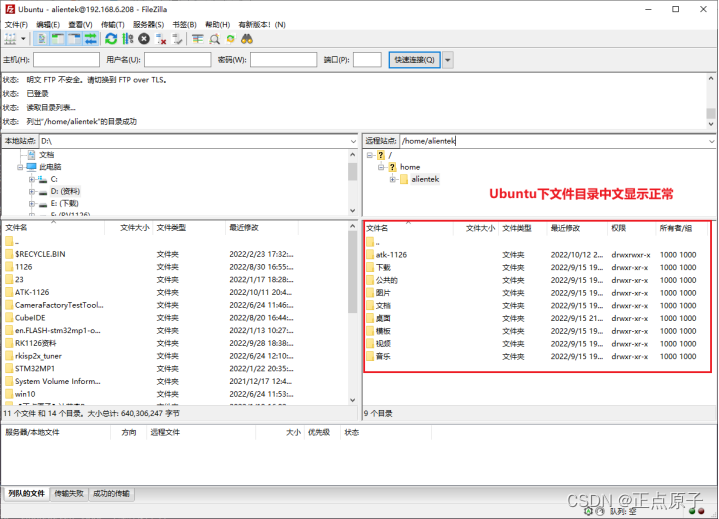Focus the 主机(H) host field
The height and width of the screenshot is (519, 719).
coord(66,60)
